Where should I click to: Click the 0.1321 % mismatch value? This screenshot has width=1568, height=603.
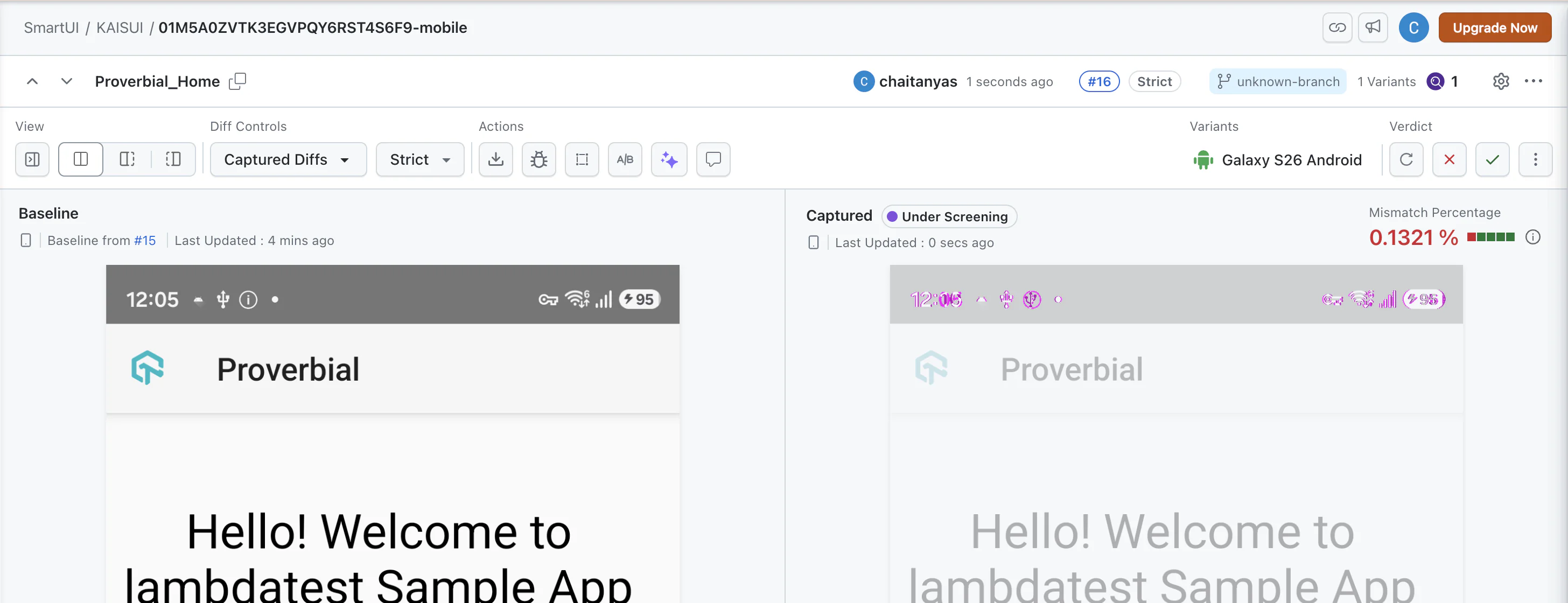click(x=1413, y=237)
